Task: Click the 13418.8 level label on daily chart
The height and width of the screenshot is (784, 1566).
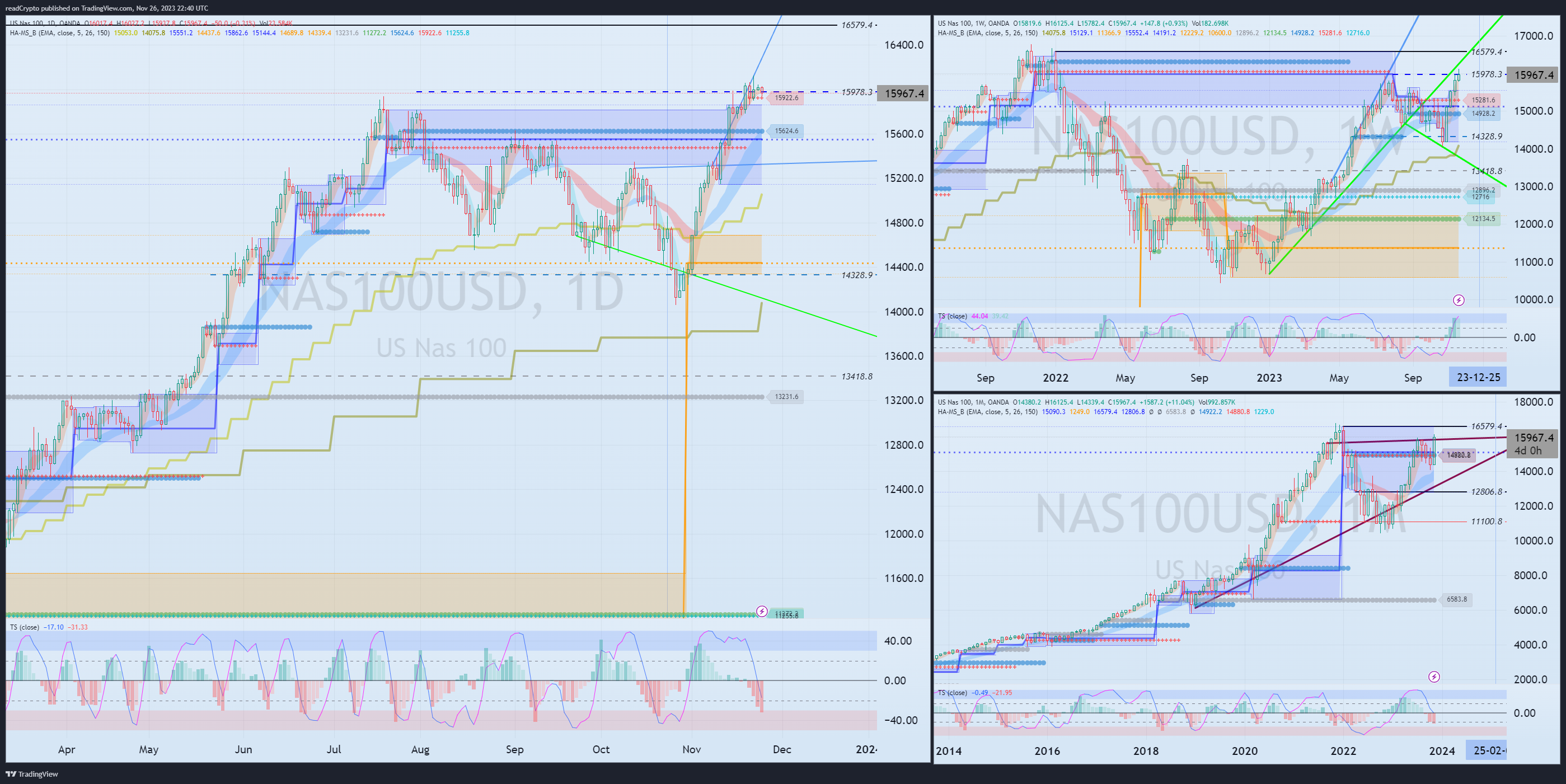Action: tap(856, 376)
